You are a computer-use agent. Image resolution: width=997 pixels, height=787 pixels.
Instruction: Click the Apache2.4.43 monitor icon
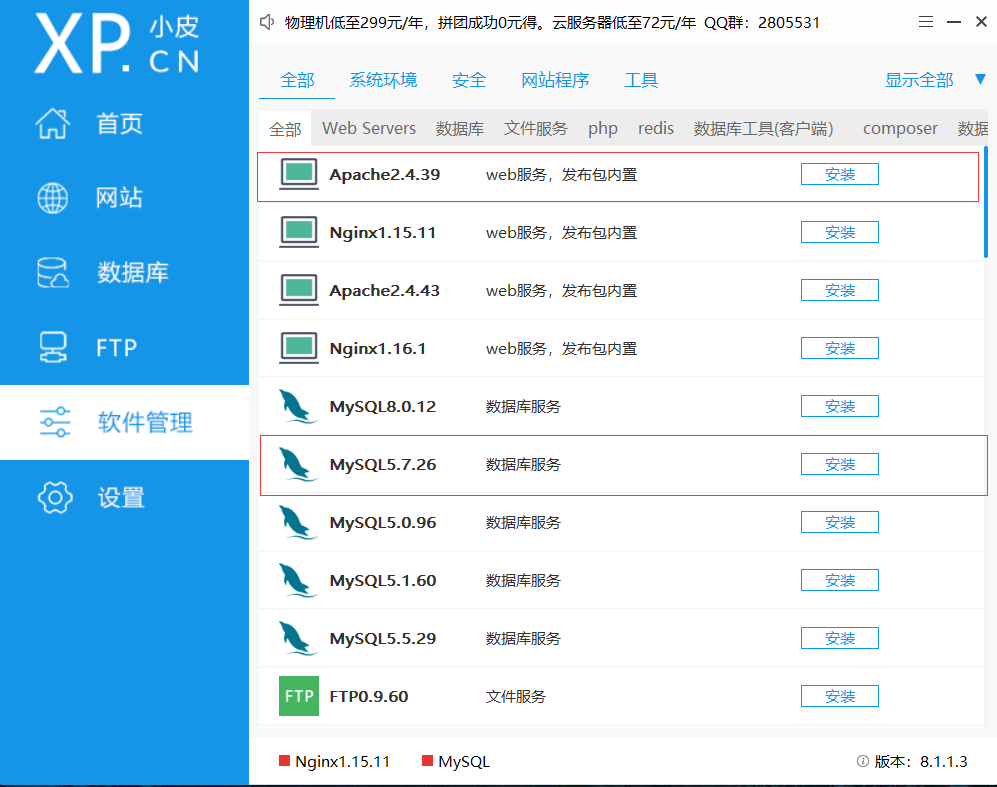[x=299, y=290]
